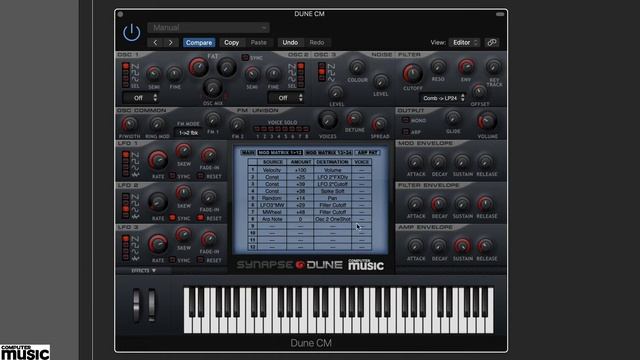
Task: Click the OSC MIX knob
Action: pyautogui.click(x=213, y=88)
